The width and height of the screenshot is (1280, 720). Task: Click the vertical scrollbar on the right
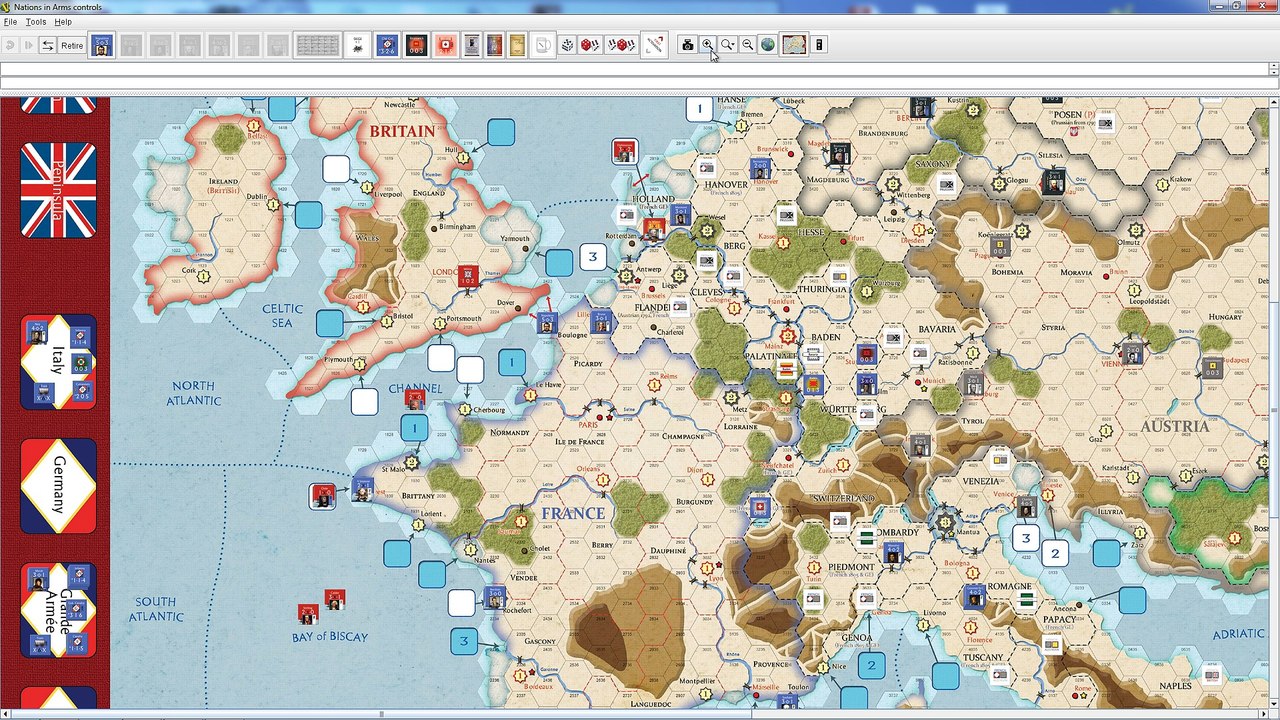point(1274,403)
